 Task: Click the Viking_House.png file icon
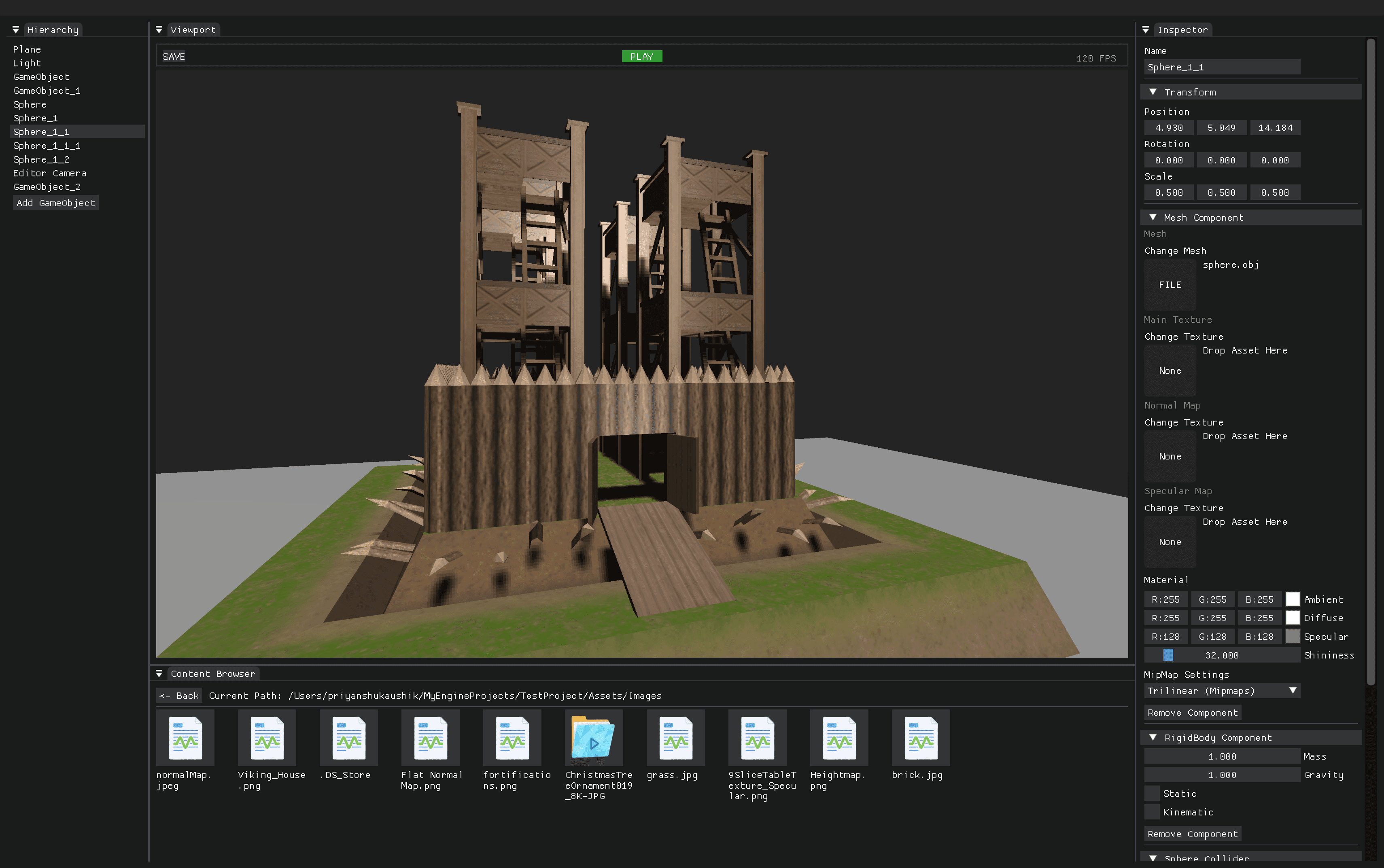267,738
